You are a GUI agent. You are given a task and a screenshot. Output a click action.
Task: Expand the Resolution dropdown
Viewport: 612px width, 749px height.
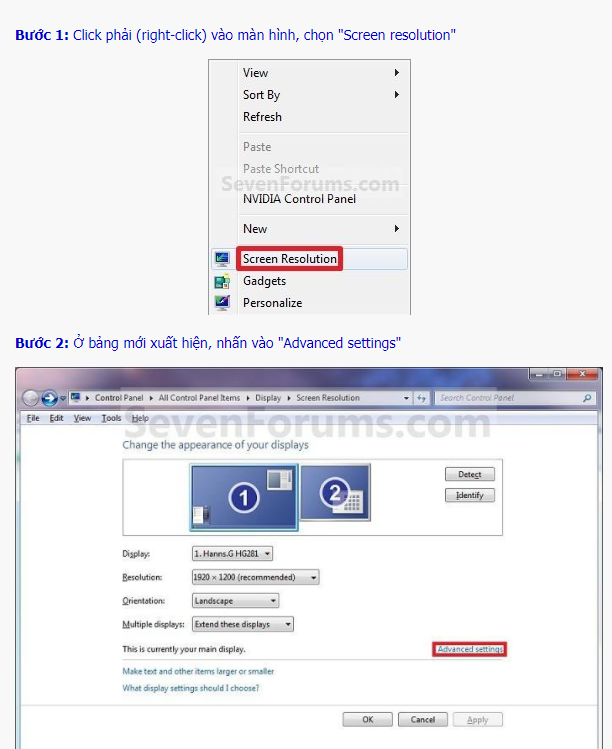tap(255, 577)
